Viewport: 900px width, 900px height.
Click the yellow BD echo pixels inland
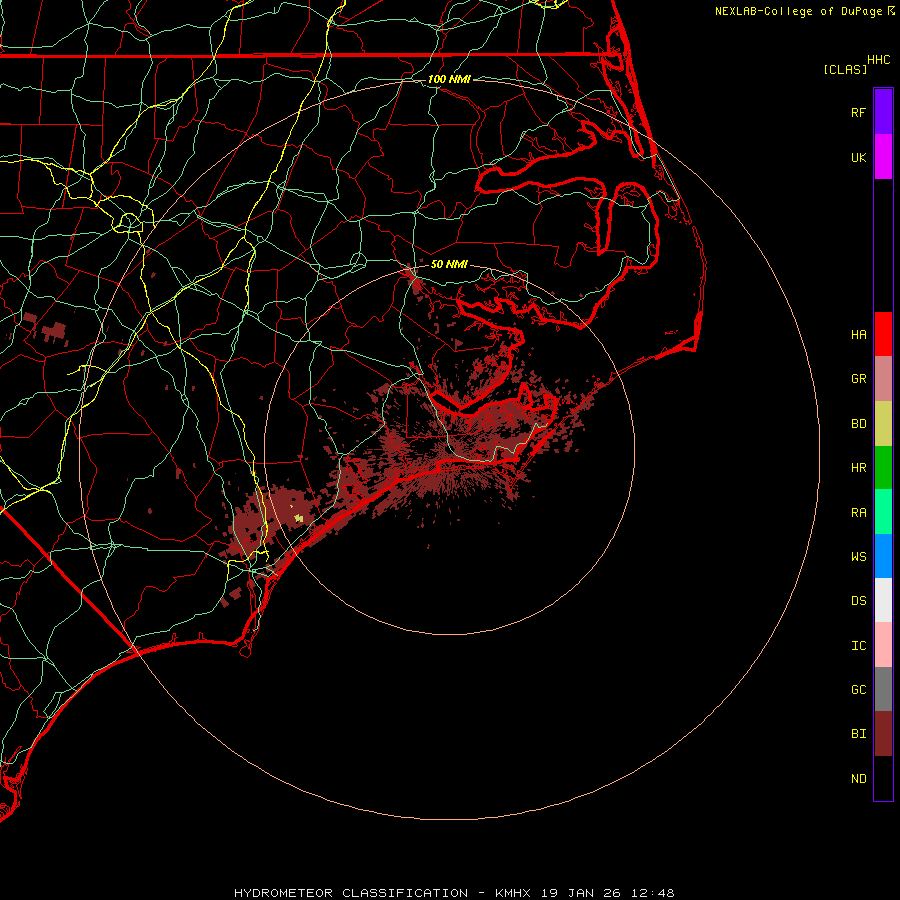click(x=298, y=518)
